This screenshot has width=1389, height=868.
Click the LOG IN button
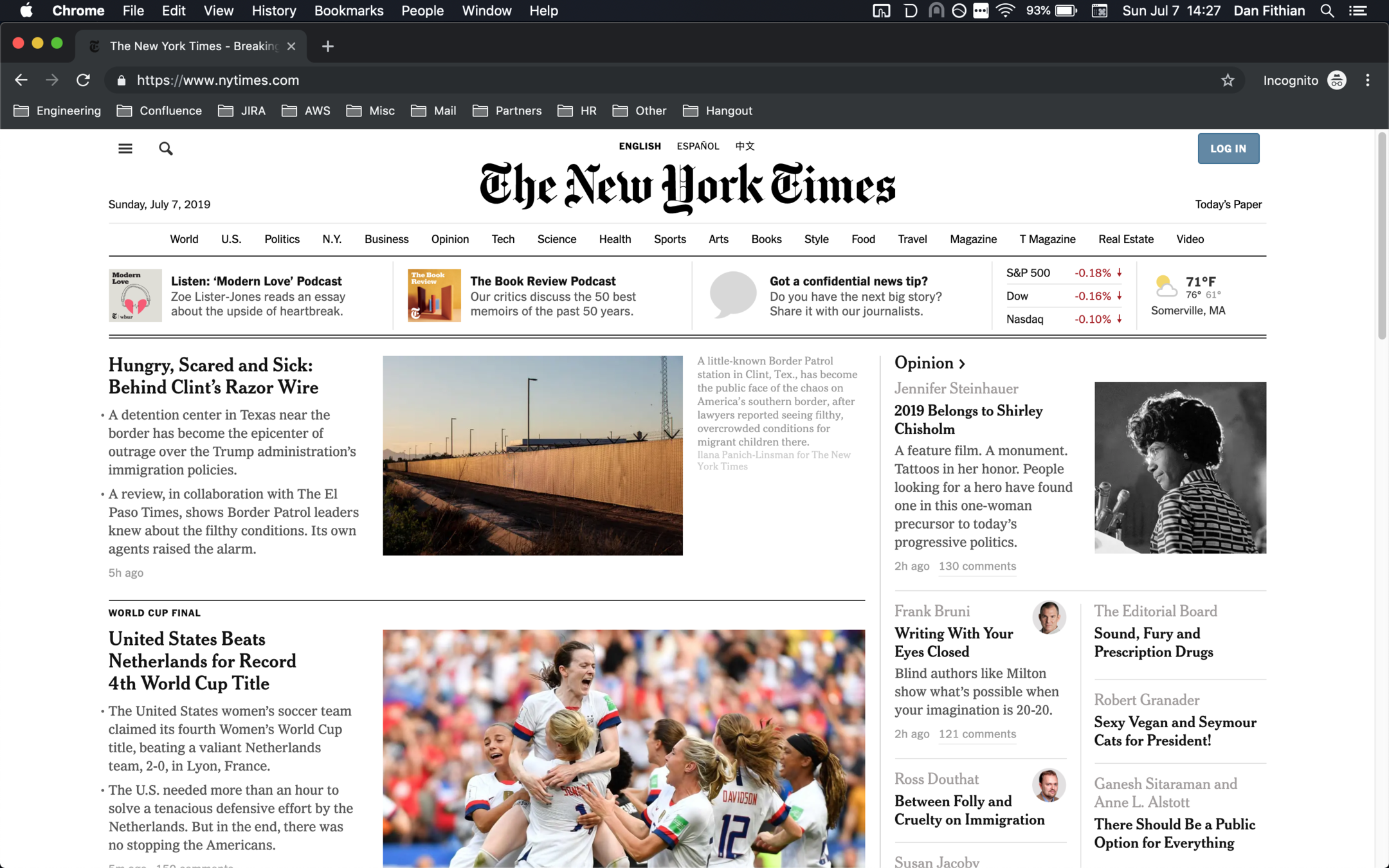pos(1228,149)
